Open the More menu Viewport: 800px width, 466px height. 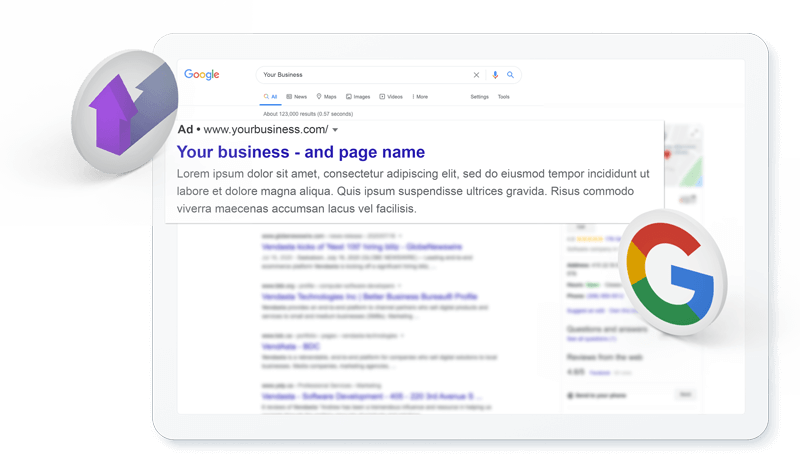click(420, 96)
